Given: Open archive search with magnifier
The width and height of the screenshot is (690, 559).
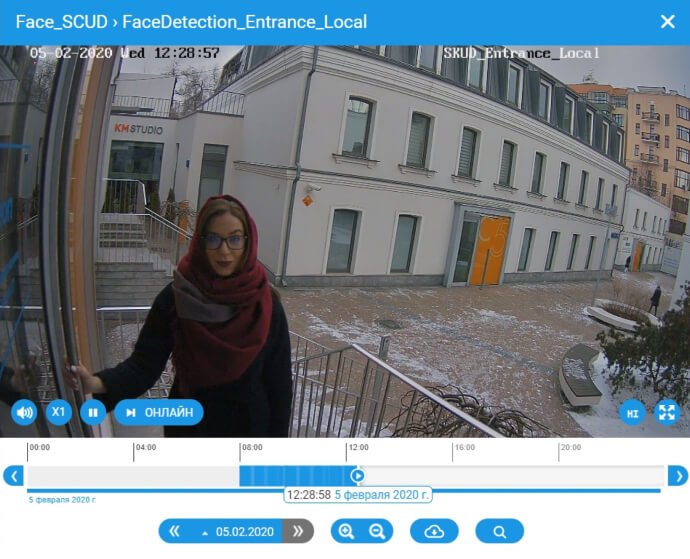Looking at the screenshot, I should (x=500, y=532).
